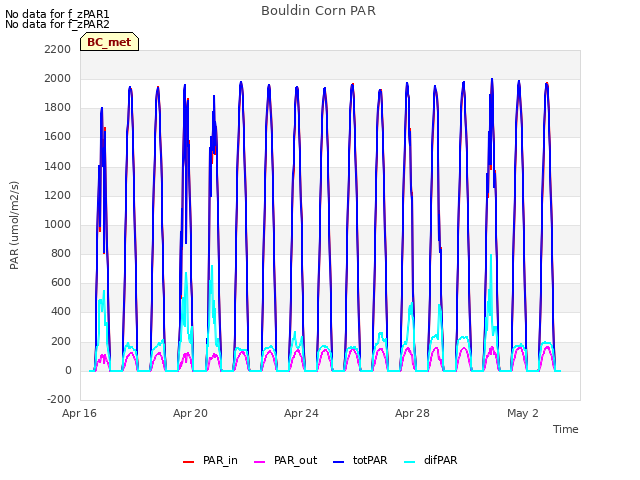Select the PAR_in legend label
The image size is (640, 480).
(x=220, y=460)
